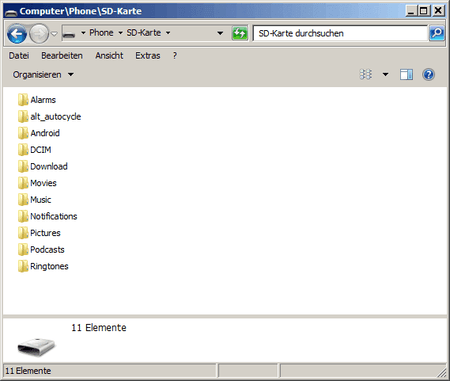Change view using the view mode icon
The width and height of the screenshot is (450, 381).
[366, 74]
